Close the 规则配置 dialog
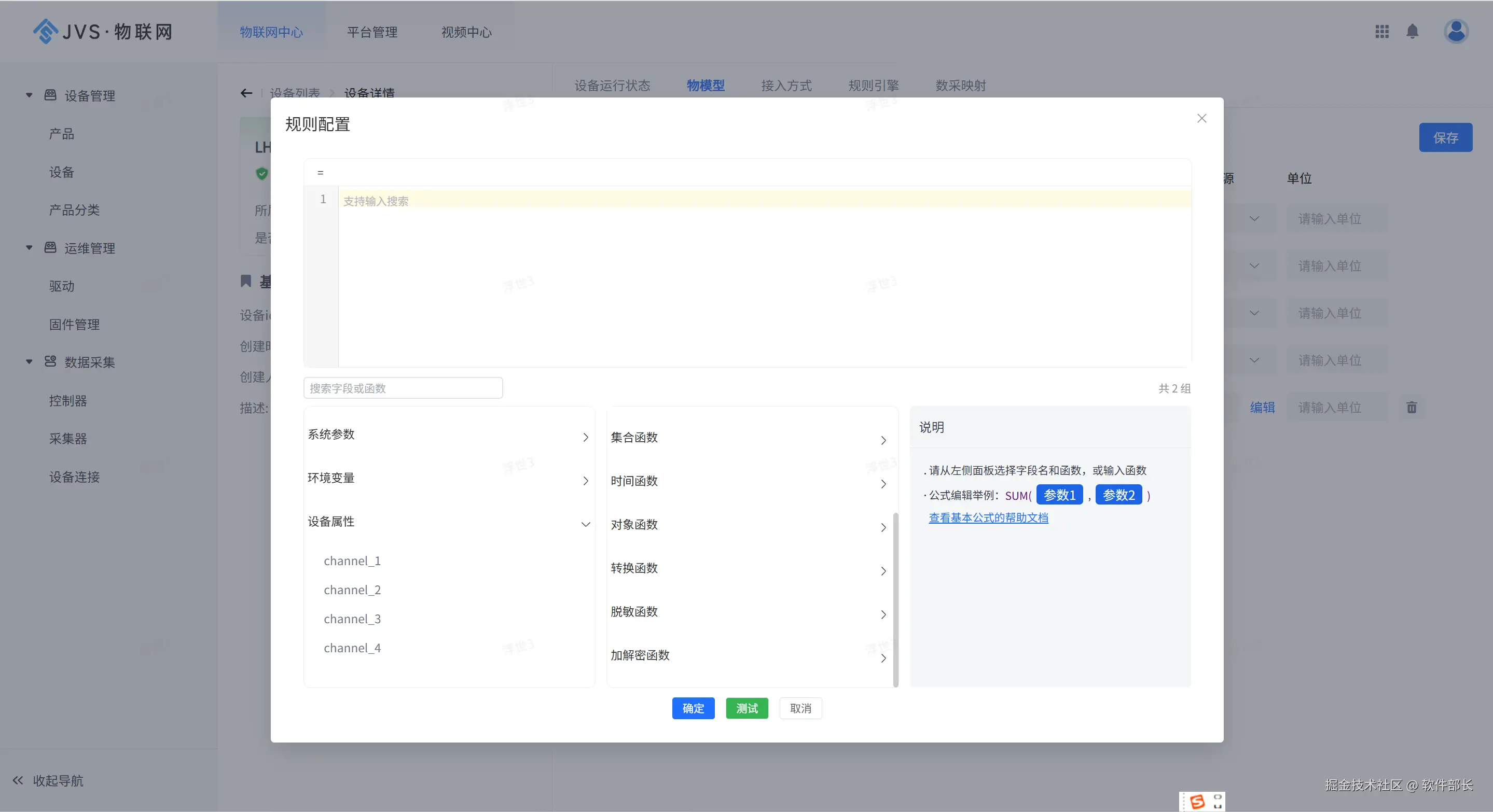 [1201, 118]
